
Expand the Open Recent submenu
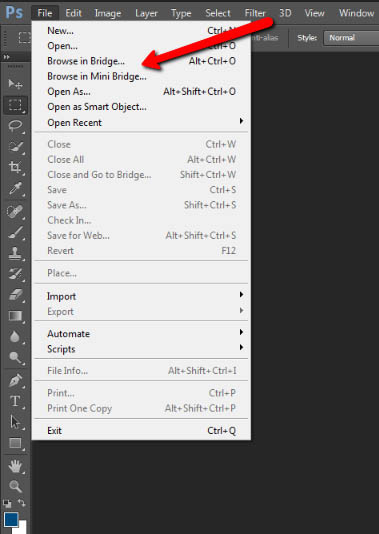coord(141,122)
